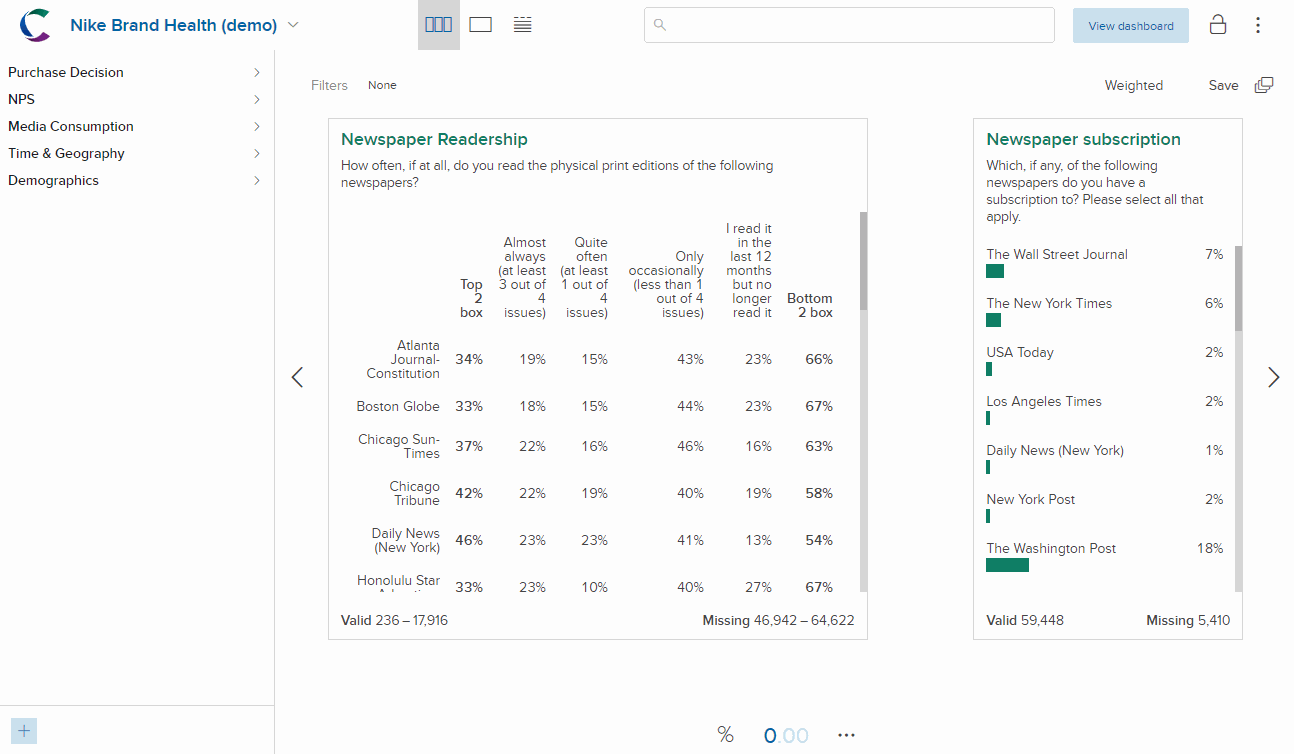This screenshot has height=754, width=1294.
Task: Open the bottom ellipsis options menu
Action: coord(847,735)
